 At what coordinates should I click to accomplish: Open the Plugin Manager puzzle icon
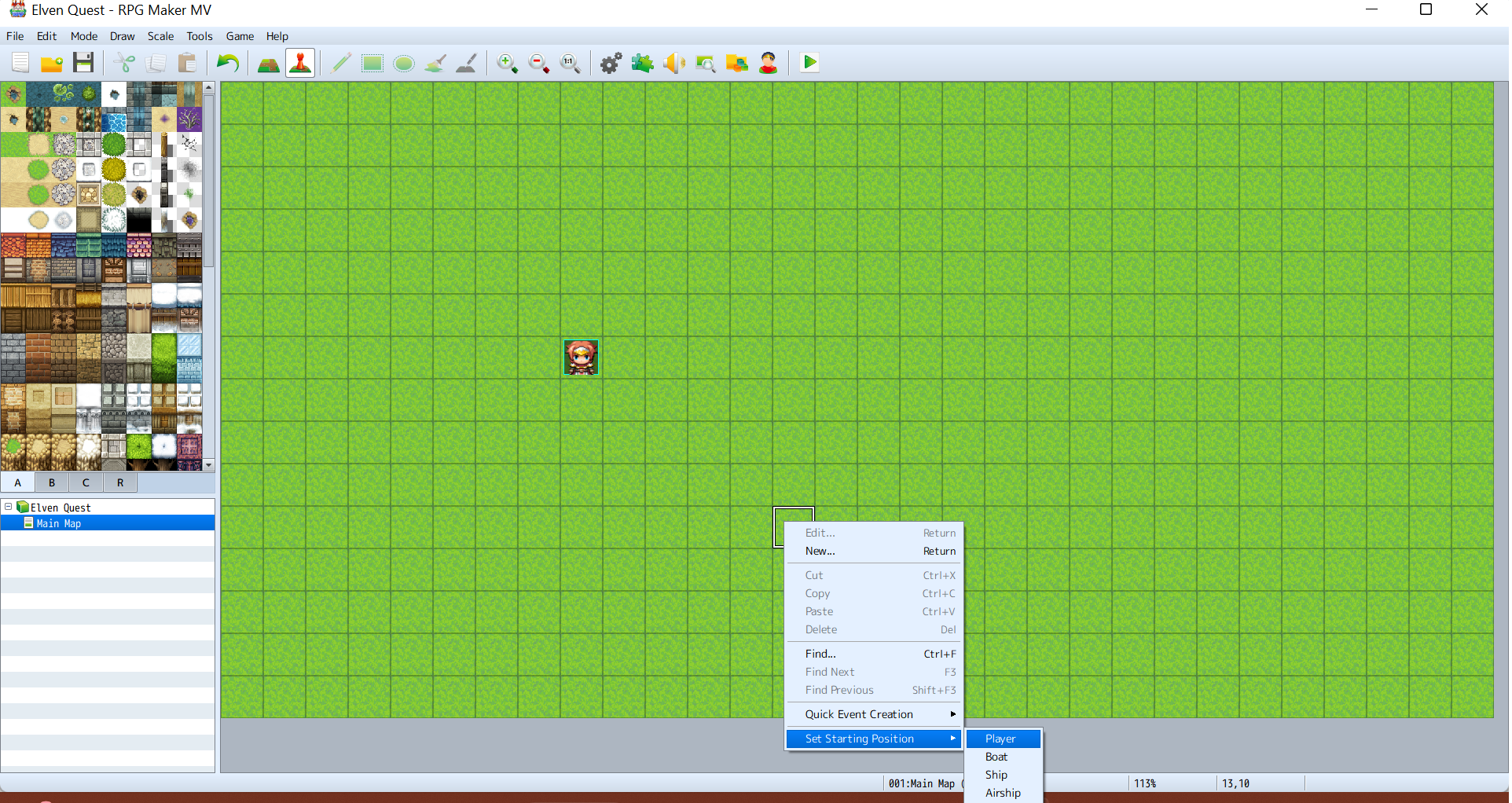[643, 63]
